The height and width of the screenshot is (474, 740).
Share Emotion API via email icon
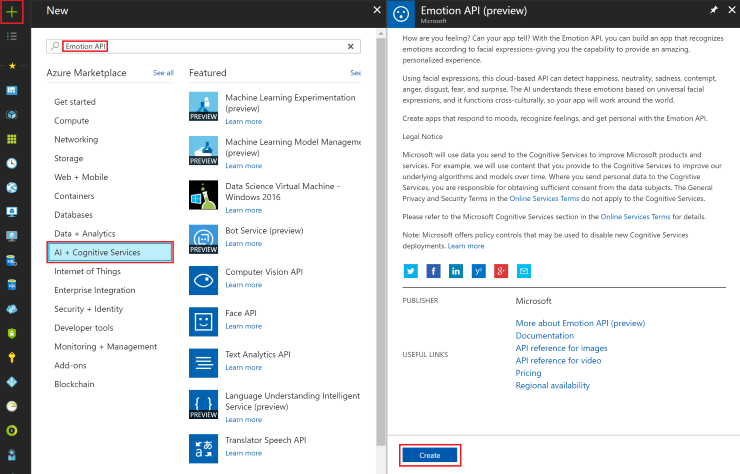[x=524, y=271]
